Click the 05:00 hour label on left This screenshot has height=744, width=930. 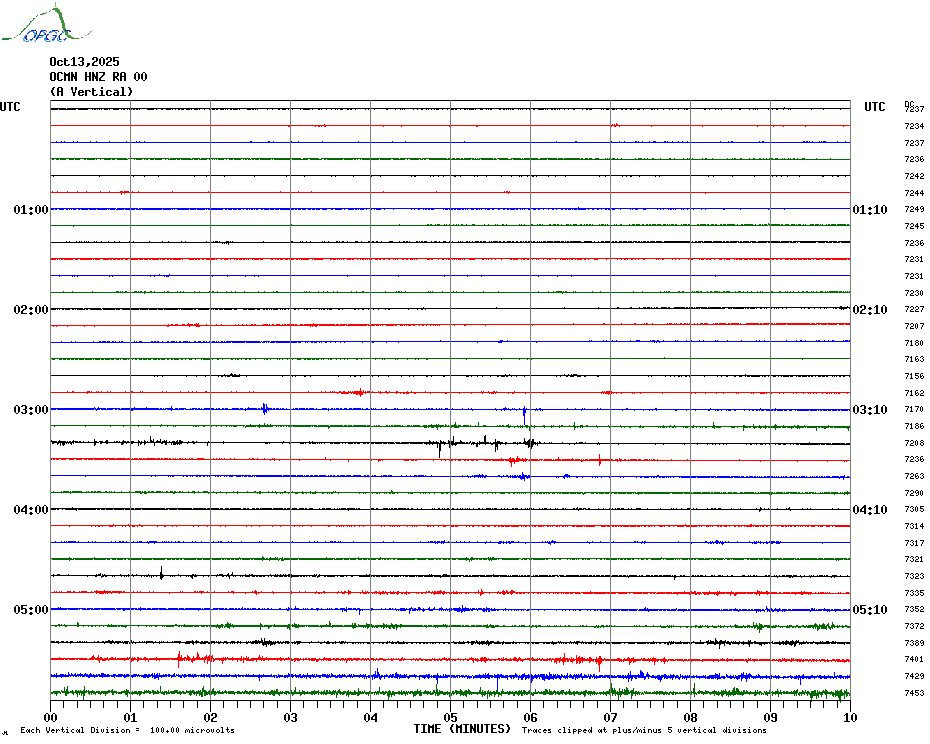(30, 610)
